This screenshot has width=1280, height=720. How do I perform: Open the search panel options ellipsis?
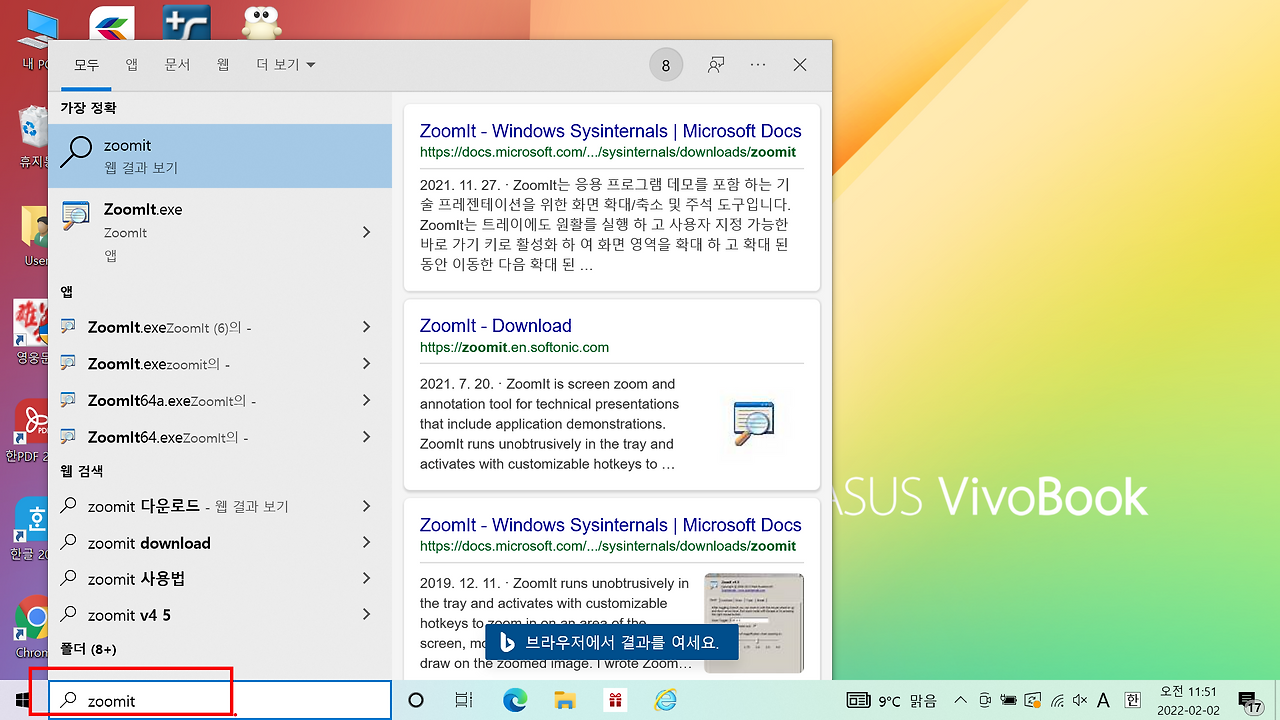pyautogui.click(x=758, y=65)
